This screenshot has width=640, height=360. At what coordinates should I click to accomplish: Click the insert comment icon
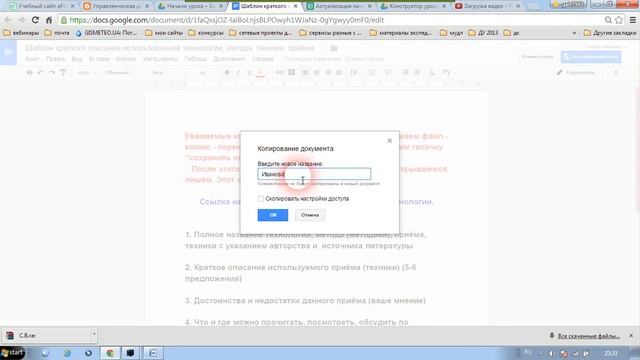point(291,73)
